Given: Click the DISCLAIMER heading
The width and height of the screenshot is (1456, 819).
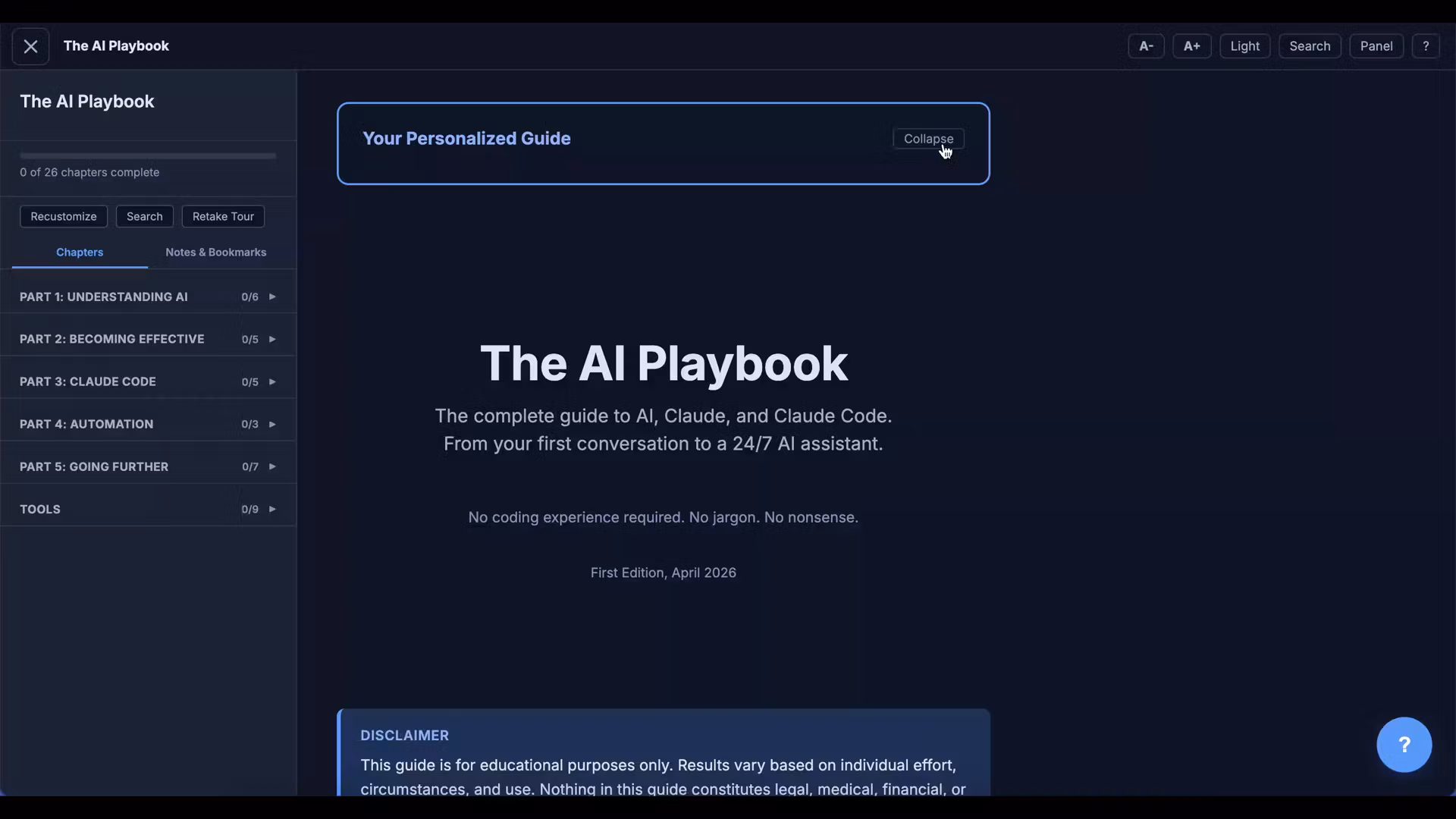Looking at the screenshot, I should (x=404, y=736).
